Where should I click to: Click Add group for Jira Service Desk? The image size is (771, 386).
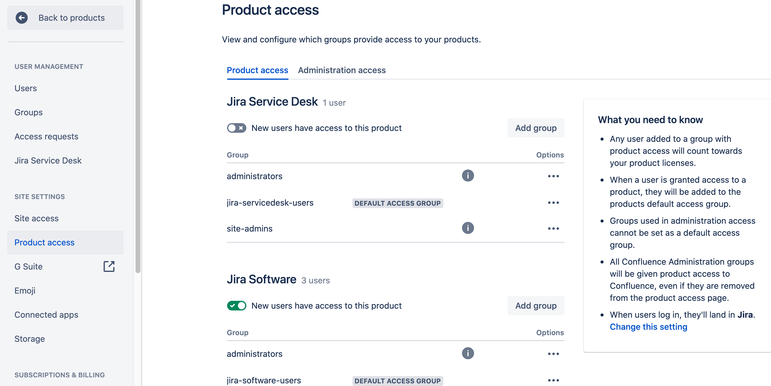536,128
